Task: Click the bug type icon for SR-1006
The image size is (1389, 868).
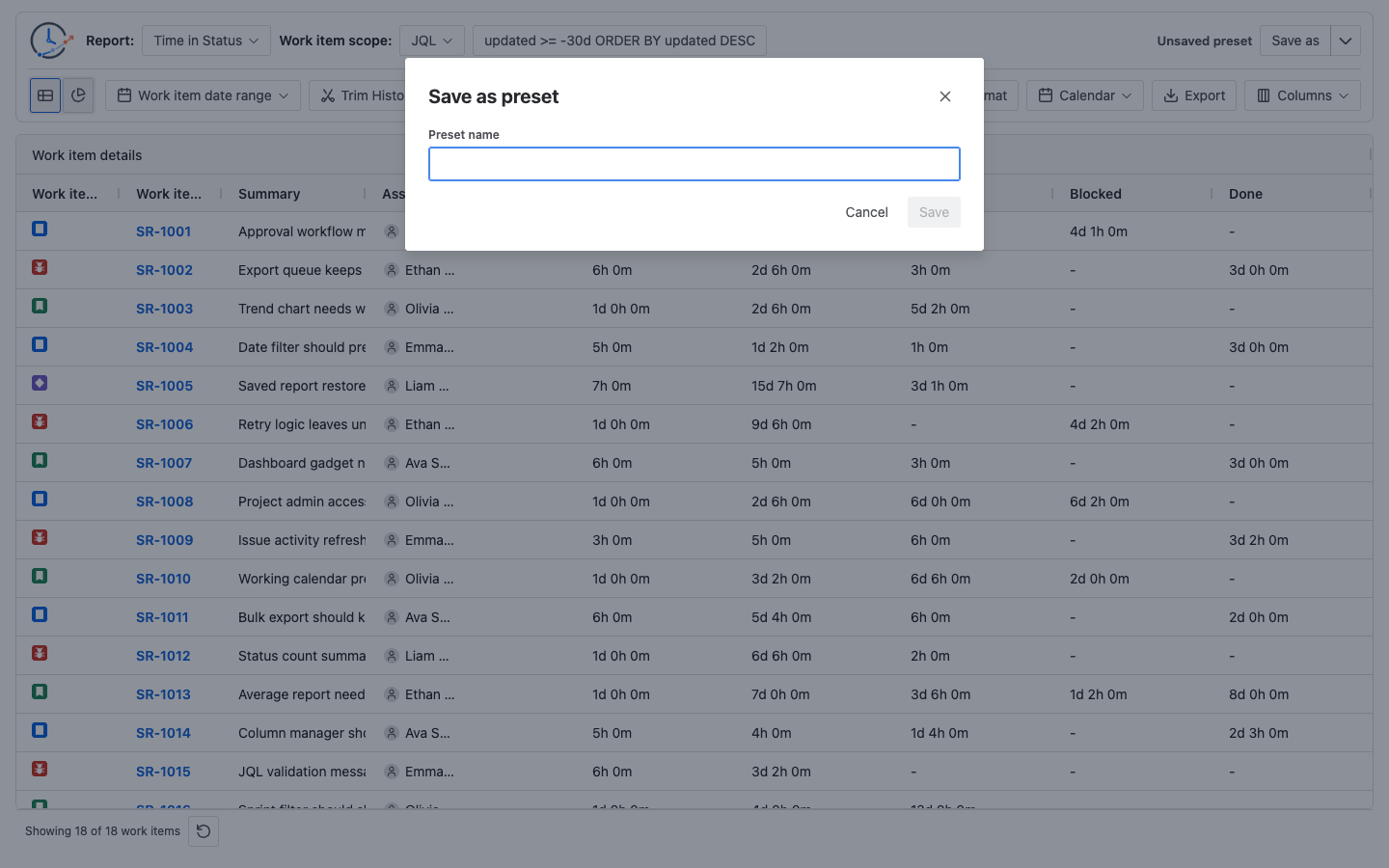Action: [40, 421]
